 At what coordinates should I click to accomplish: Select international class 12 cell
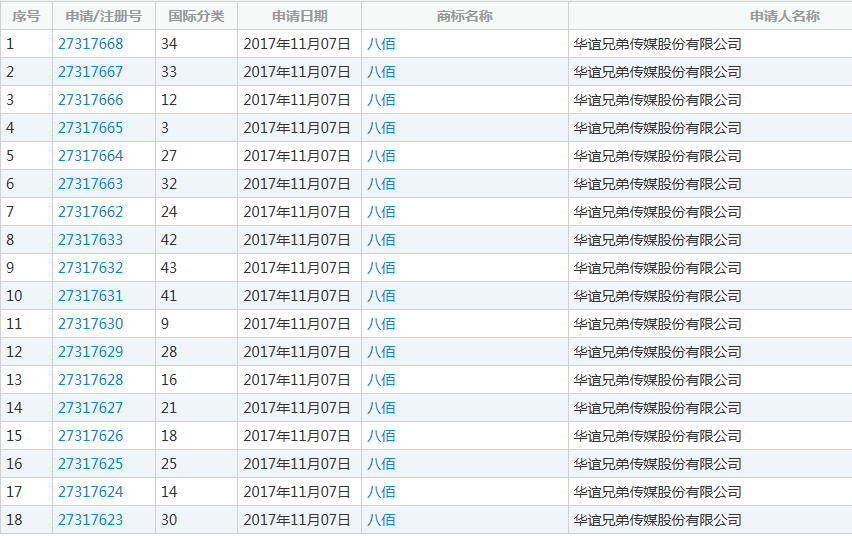click(x=196, y=100)
